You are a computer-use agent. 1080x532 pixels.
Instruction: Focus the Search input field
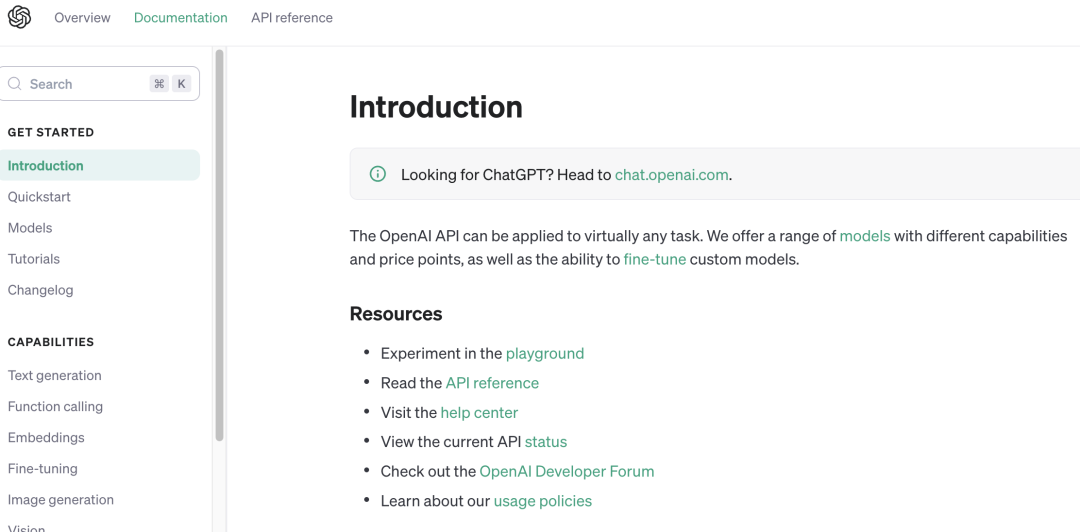(99, 83)
